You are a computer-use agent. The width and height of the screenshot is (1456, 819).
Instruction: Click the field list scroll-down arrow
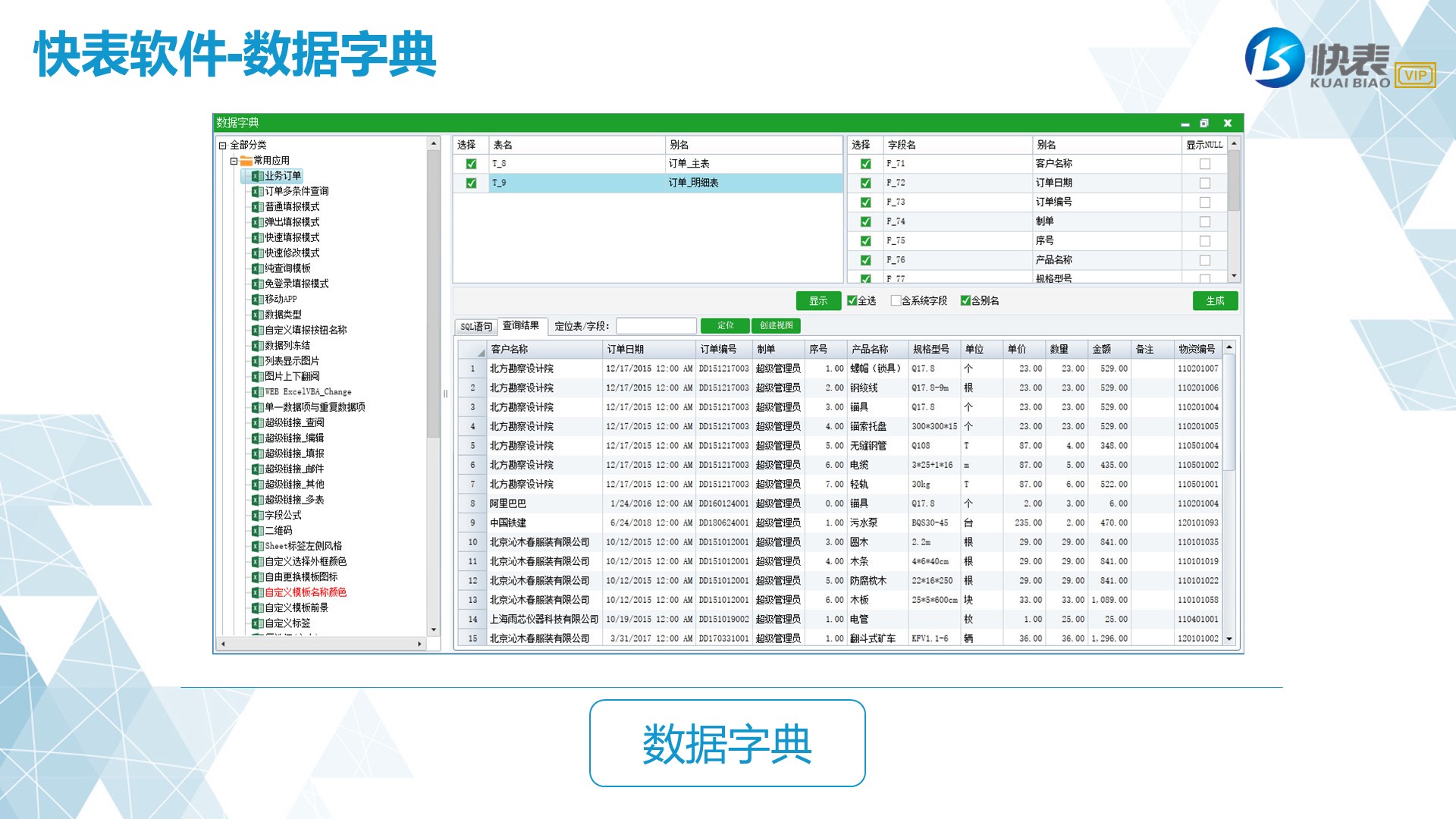pos(1235,276)
